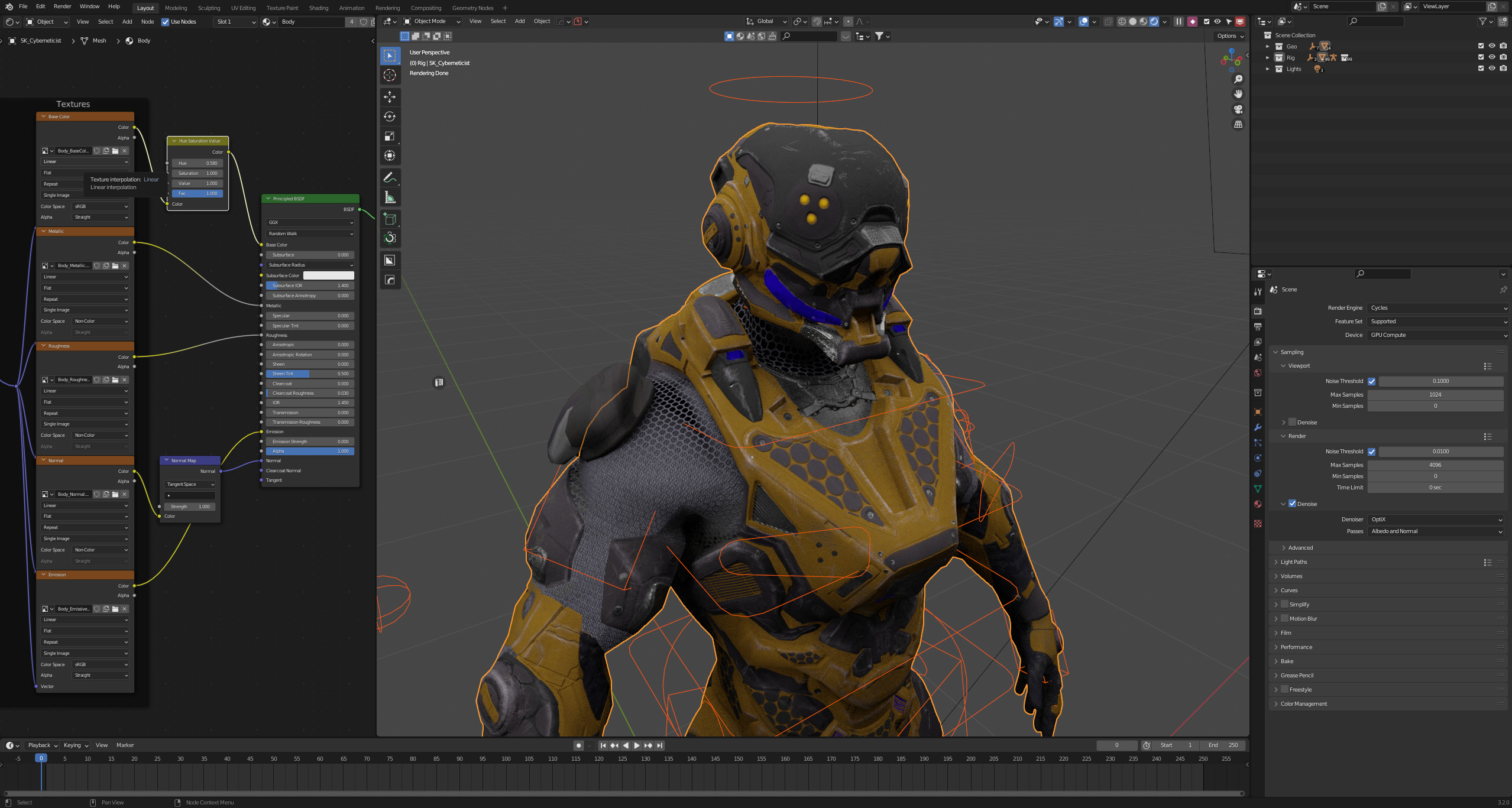Switch viewport to rendered shading mode

[1154, 21]
